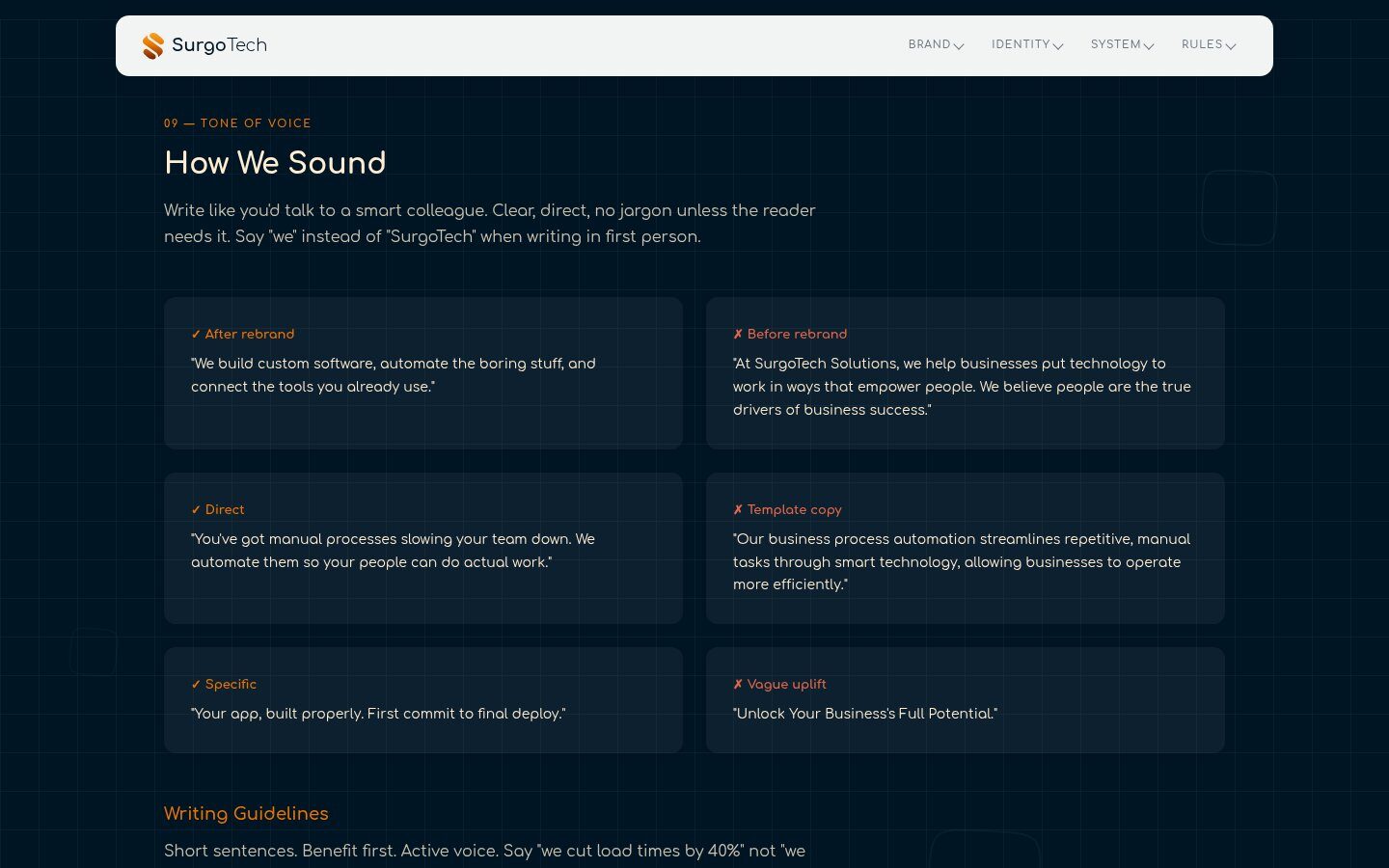Select the "We build custom software" quote
Viewport: 1389px width, 868px height.
(x=394, y=375)
